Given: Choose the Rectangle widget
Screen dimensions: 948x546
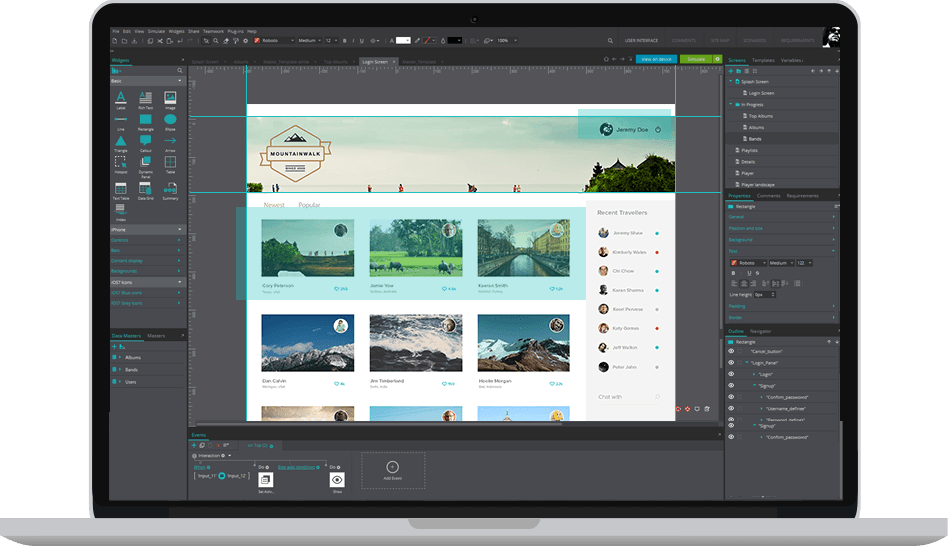Looking at the screenshot, I should tap(145, 120).
